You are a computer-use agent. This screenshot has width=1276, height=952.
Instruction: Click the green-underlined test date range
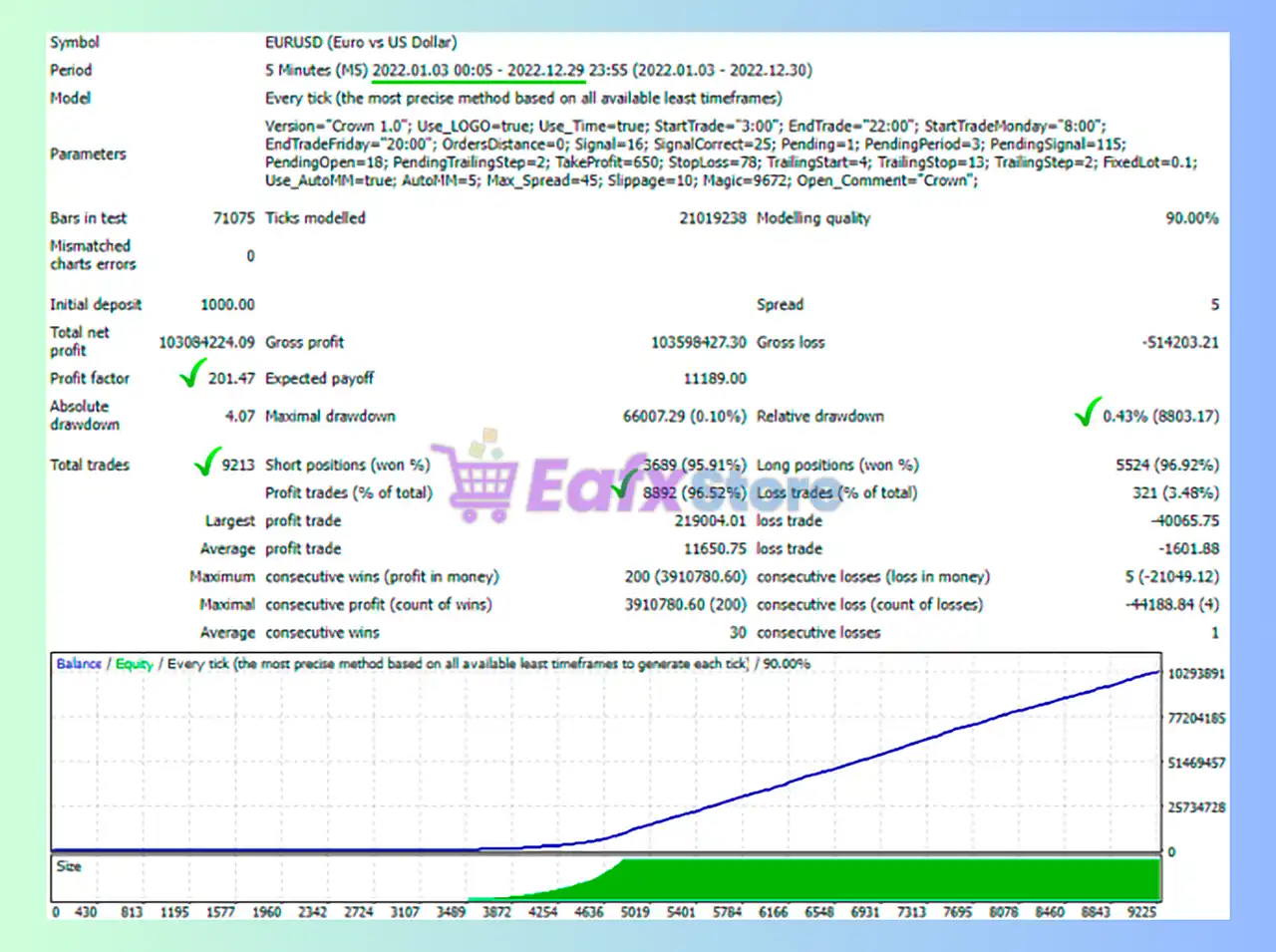coord(478,71)
